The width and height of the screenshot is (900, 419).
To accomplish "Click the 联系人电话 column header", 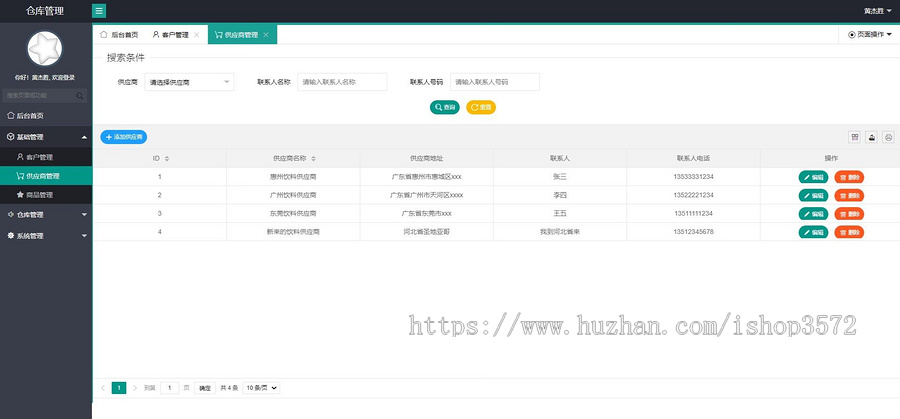I will tap(693, 158).
